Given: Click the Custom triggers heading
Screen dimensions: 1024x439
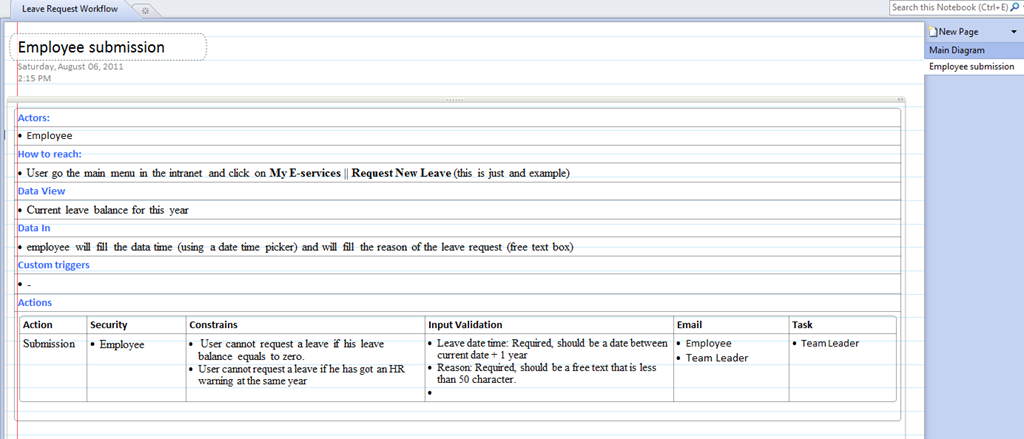Looking at the screenshot, I should 54,265.
